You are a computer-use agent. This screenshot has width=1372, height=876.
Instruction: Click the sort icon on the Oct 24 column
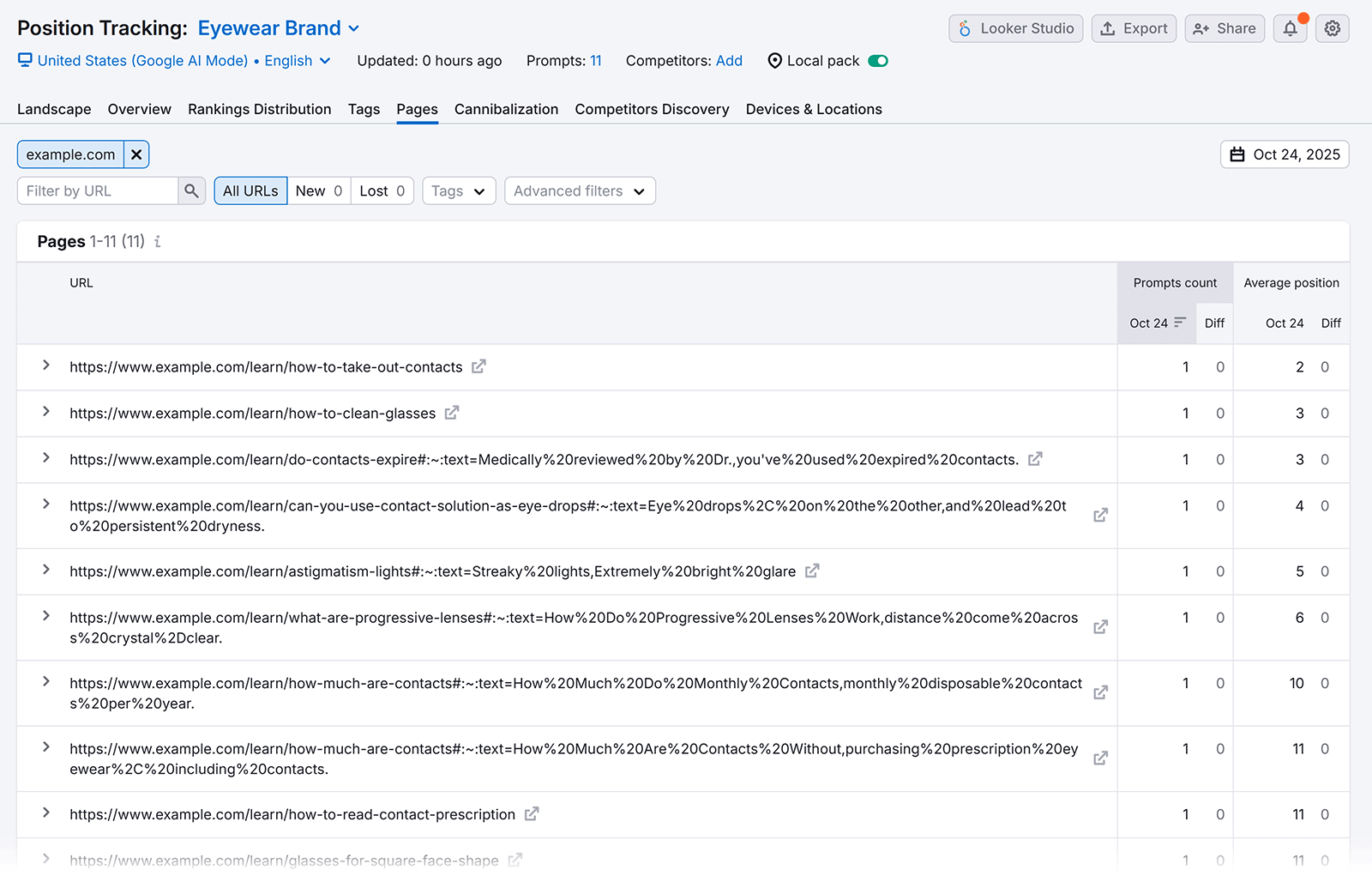coord(1180,323)
